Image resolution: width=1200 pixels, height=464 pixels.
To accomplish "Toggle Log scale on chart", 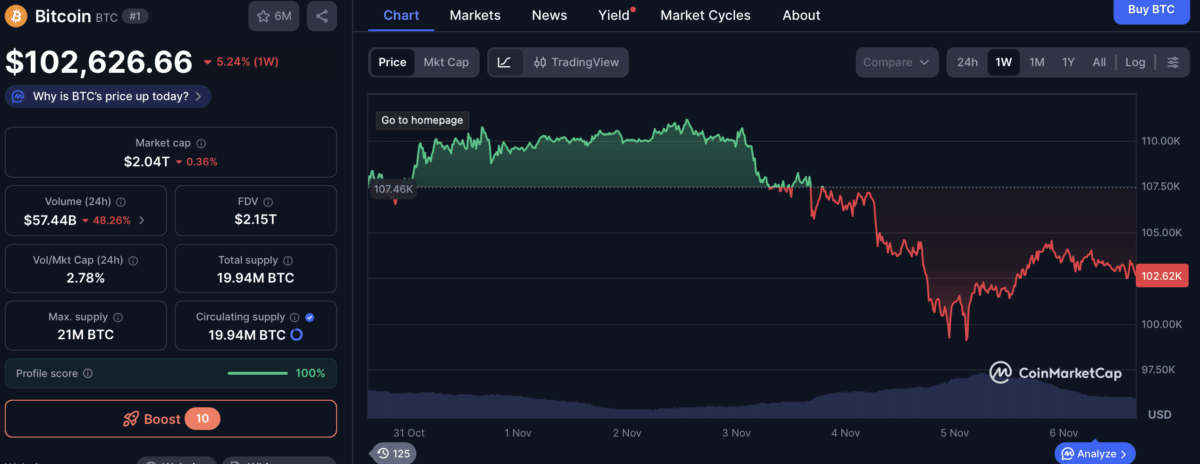I will (x=1135, y=62).
